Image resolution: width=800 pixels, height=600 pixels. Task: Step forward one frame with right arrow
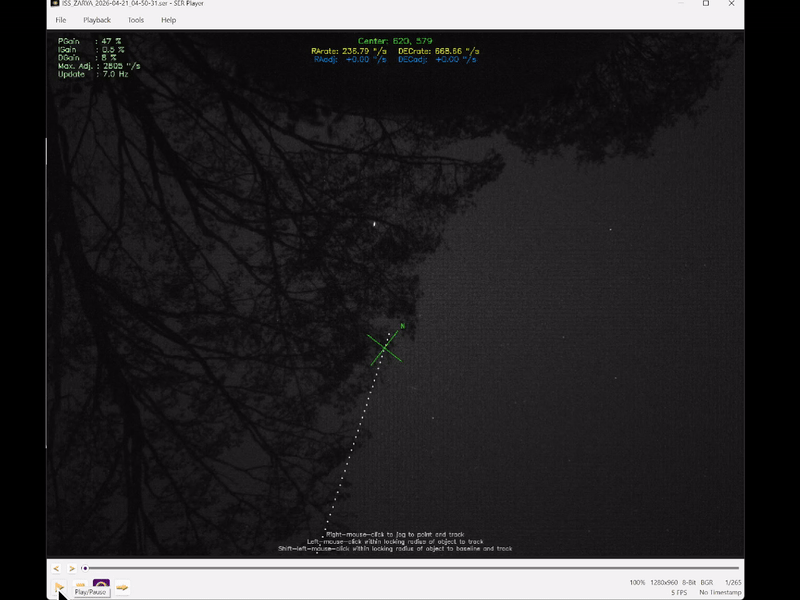[71, 568]
